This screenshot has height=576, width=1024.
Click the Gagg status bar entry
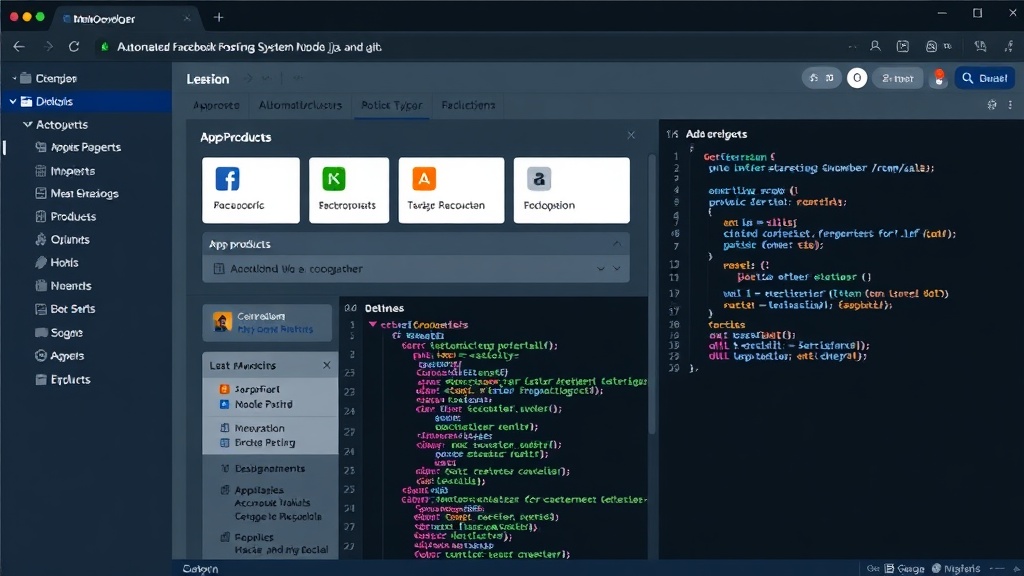[x=904, y=569]
